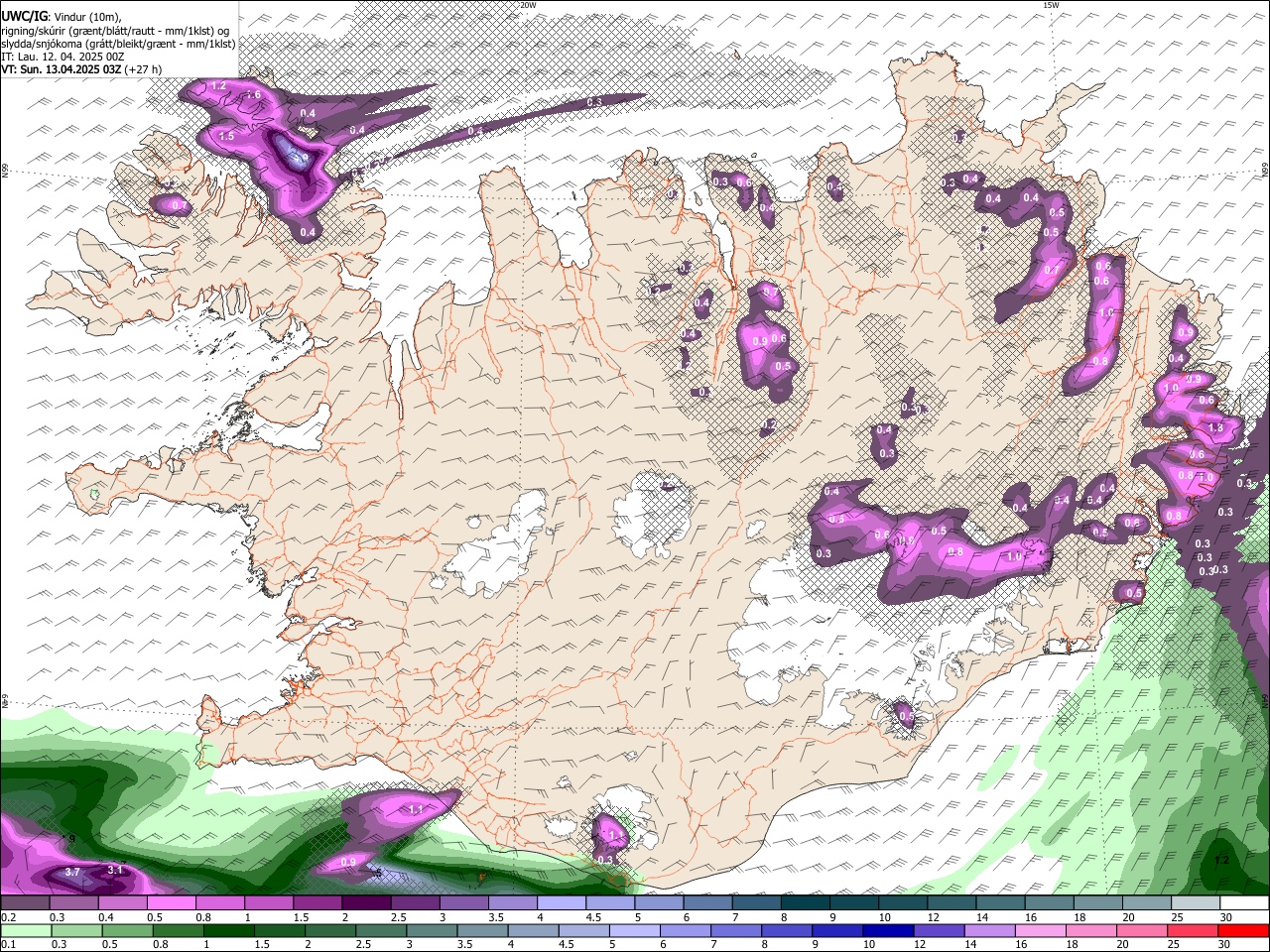Click the rain scale swatch between 25 and 30
1270x952 pixels.
coord(1193,930)
